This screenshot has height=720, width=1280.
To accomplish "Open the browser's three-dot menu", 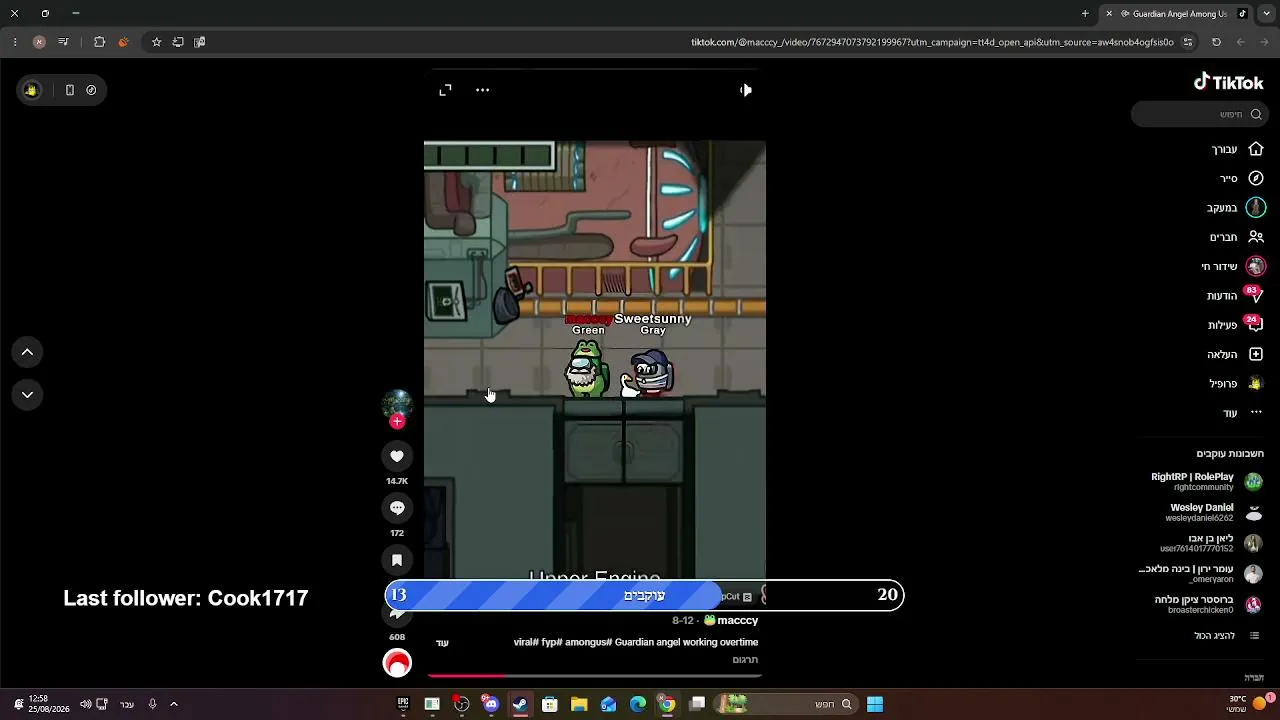I will tap(15, 42).
